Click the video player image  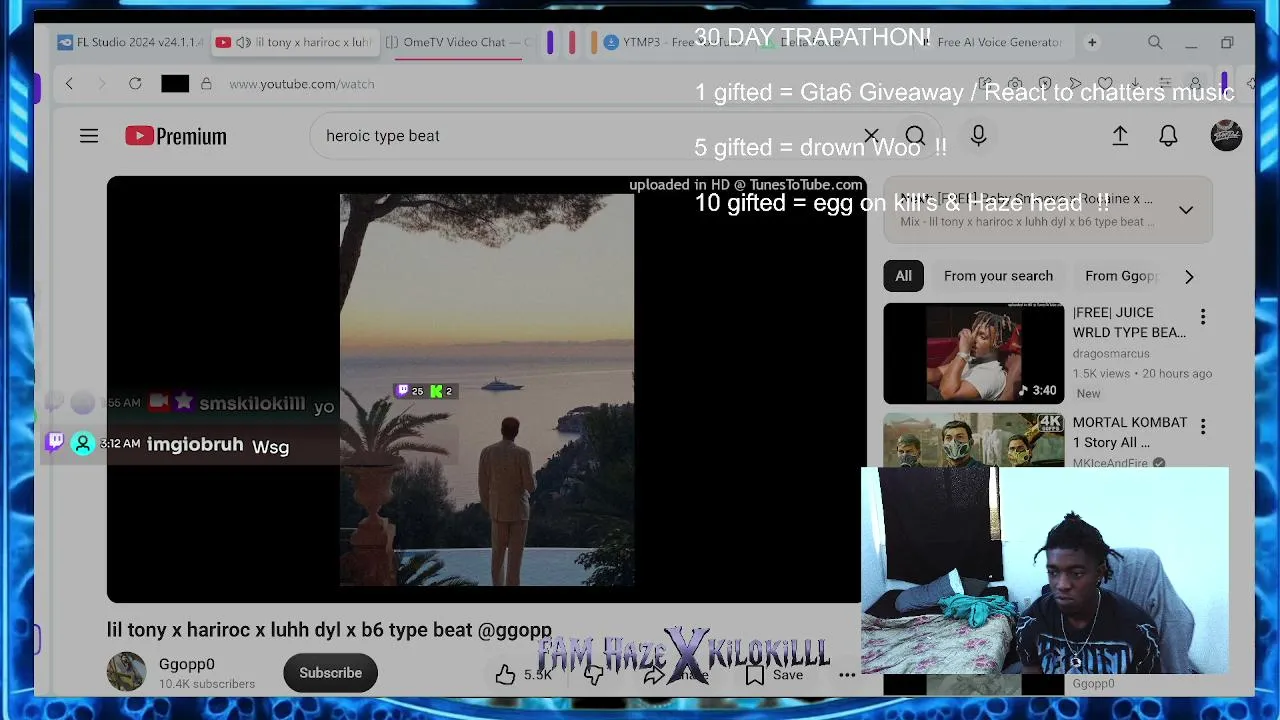pyautogui.click(x=487, y=390)
